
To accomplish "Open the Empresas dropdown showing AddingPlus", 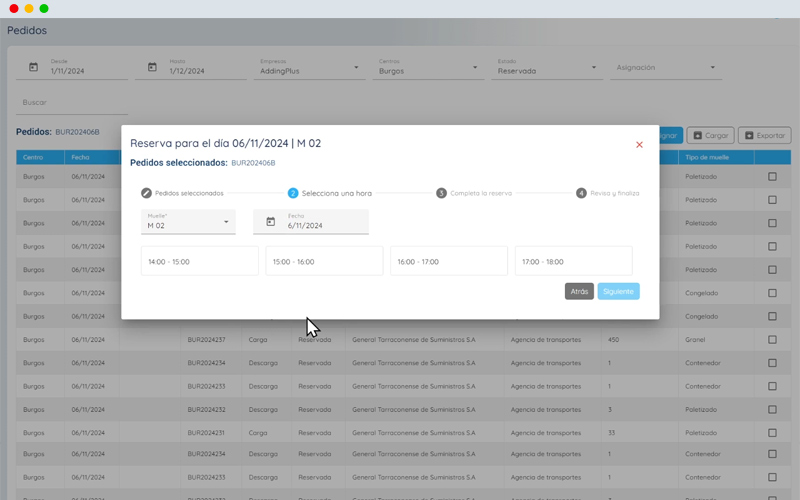I will tap(310, 67).
